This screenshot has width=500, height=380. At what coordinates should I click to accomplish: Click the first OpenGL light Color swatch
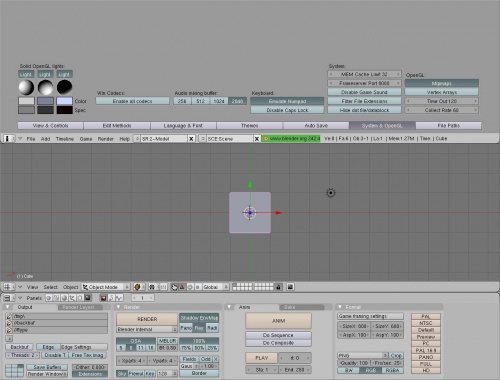pos(26,101)
